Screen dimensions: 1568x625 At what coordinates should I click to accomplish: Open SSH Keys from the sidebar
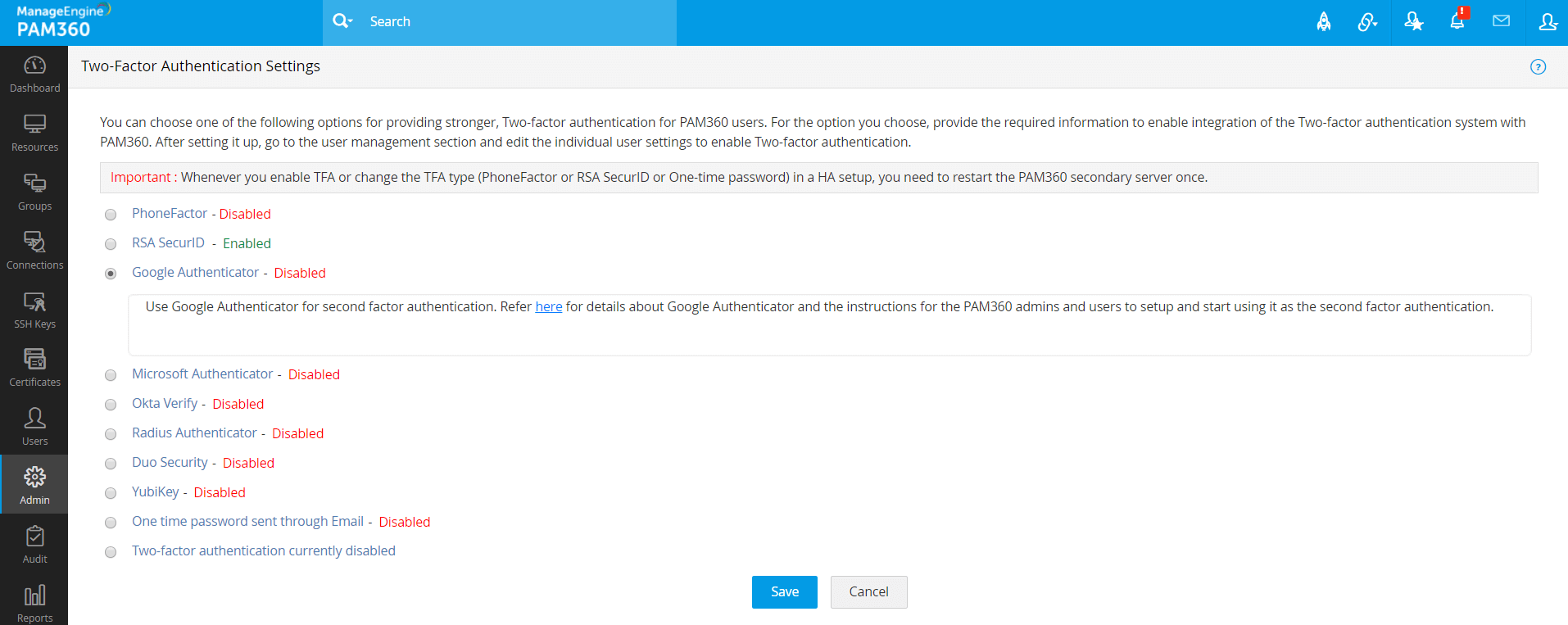pos(34,310)
